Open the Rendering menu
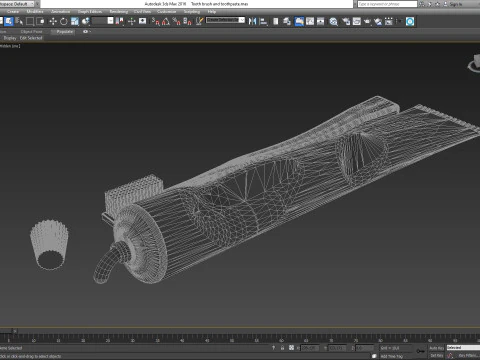Viewport: 480px width, 360px height. [x=119, y=12]
